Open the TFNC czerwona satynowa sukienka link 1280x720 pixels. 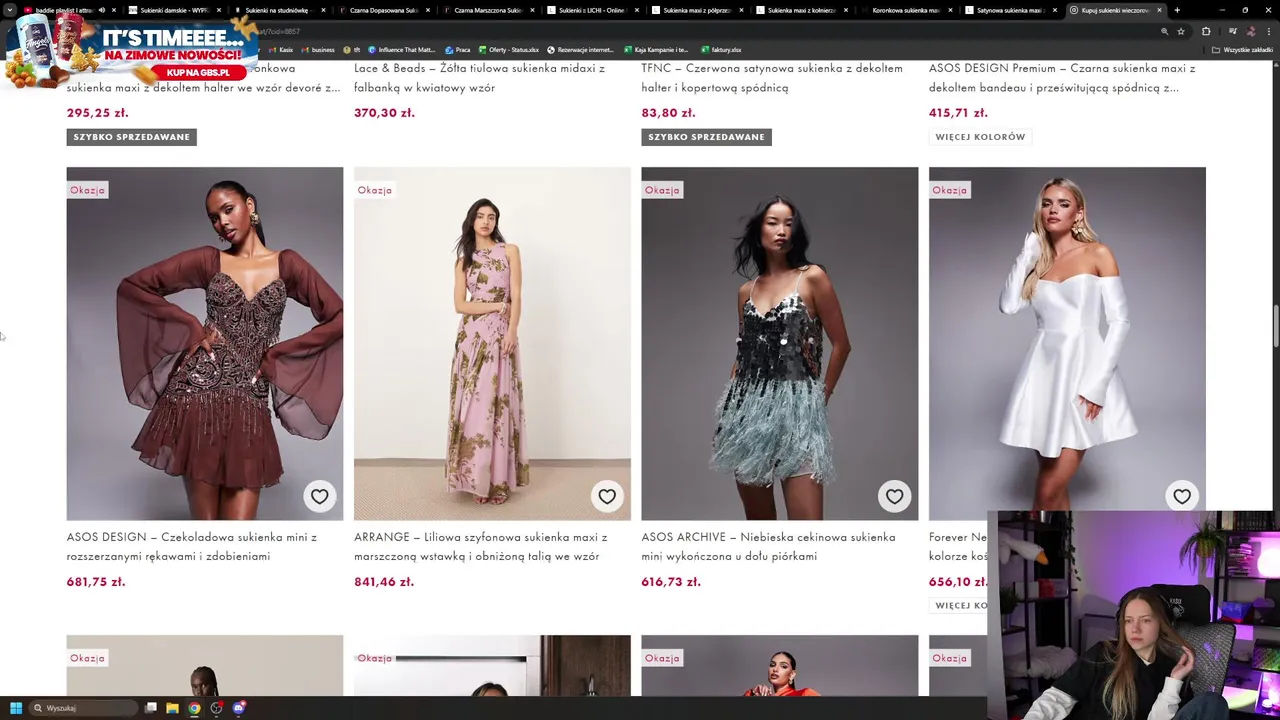point(772,78)
